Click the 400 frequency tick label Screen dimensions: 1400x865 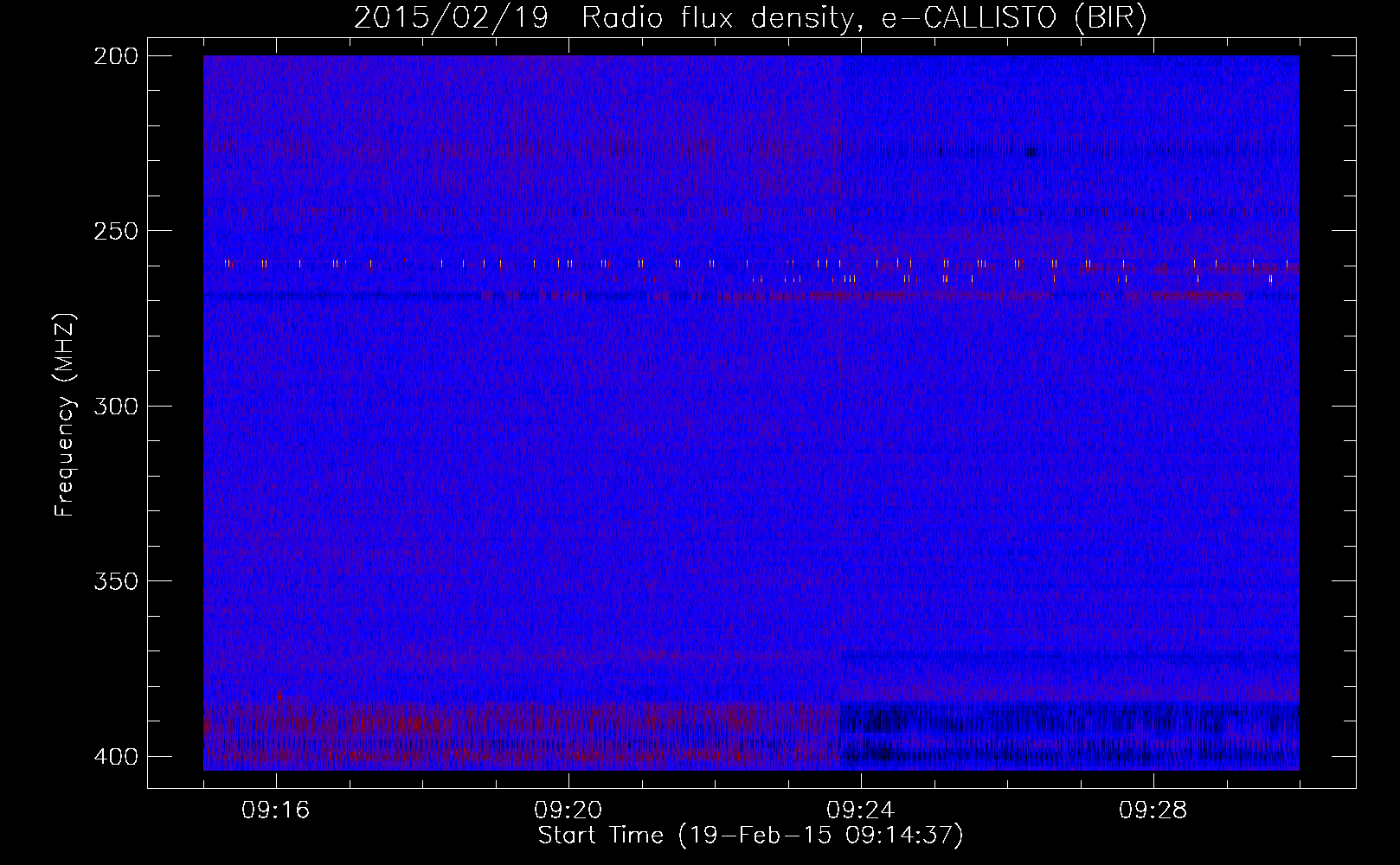click(x=116, y=757)
